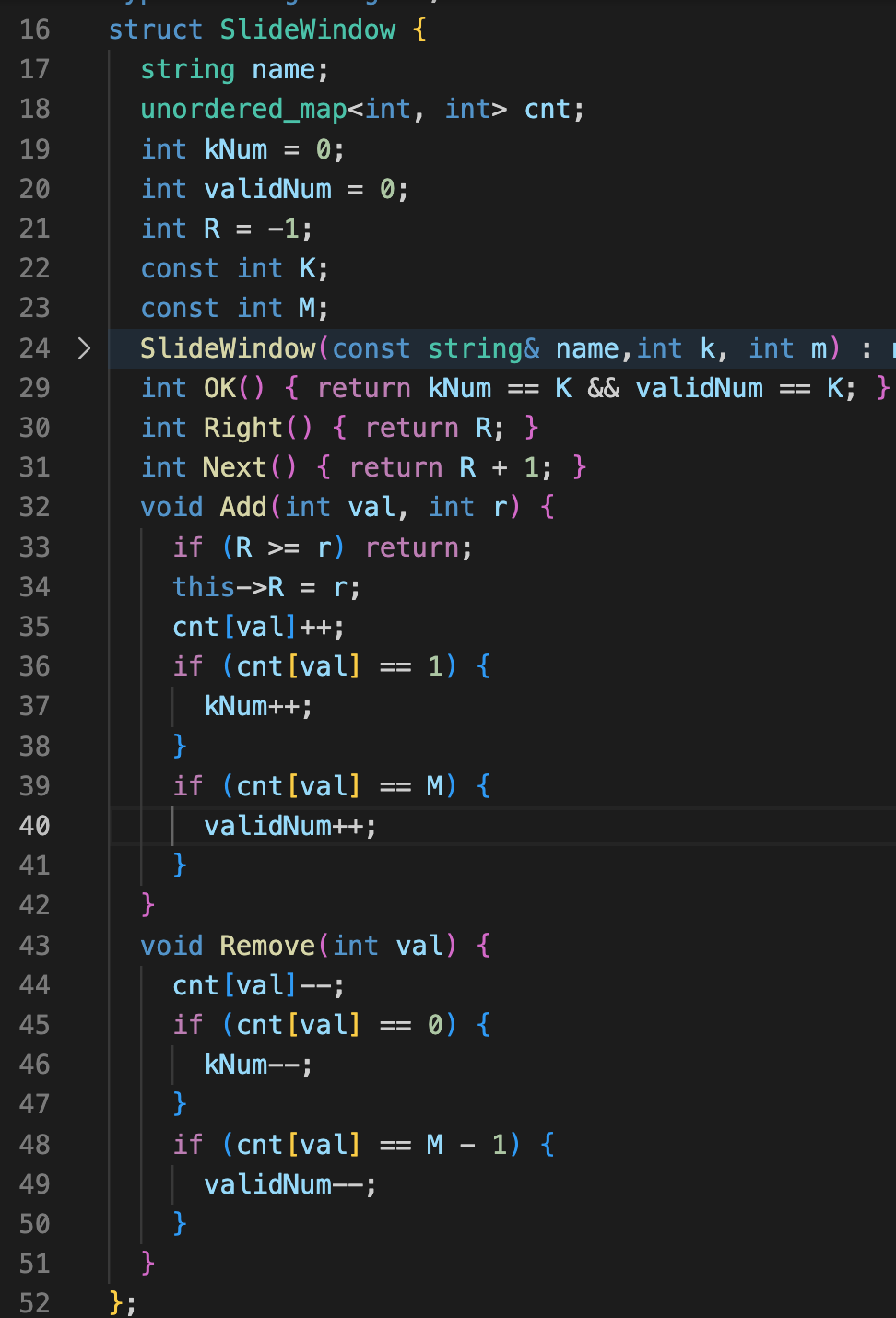Expand the folded constructor on line 24
Image resolution: width=896 pixels, height=1318 pixels.
point(84,348)
